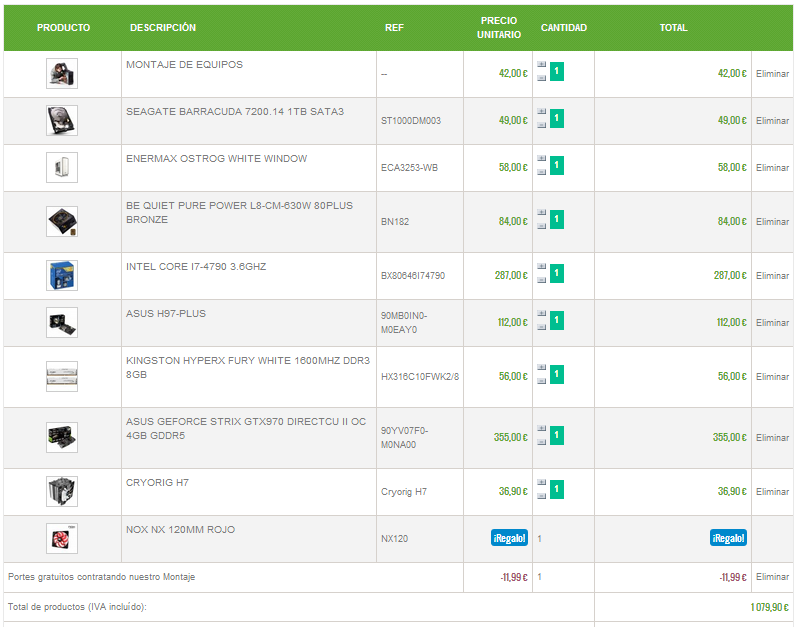This screenshot has height=627, width=803.
Task: Select the Portes gratuitos contratando nuestro Montaje text
Action: tap(101, 577)
